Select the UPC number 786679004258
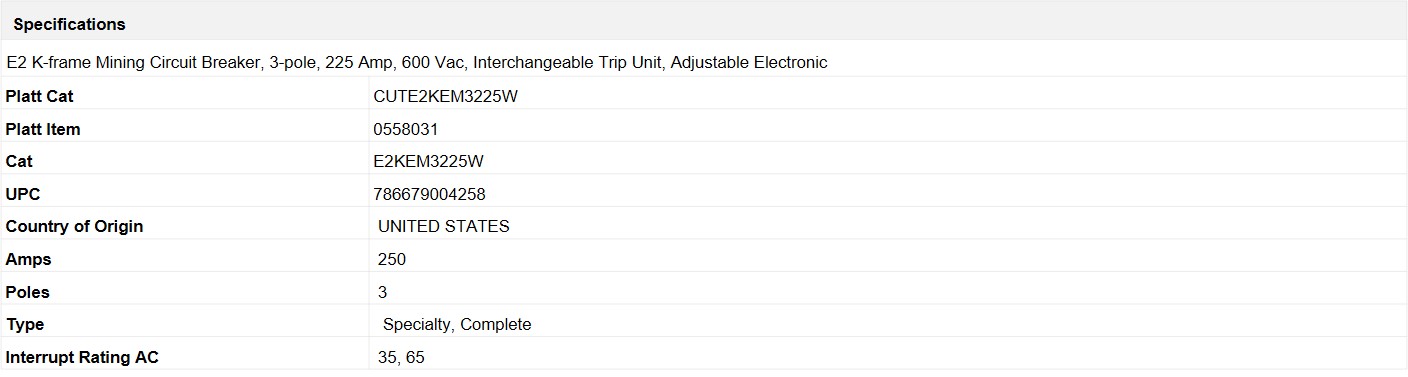 pos(429,194)
